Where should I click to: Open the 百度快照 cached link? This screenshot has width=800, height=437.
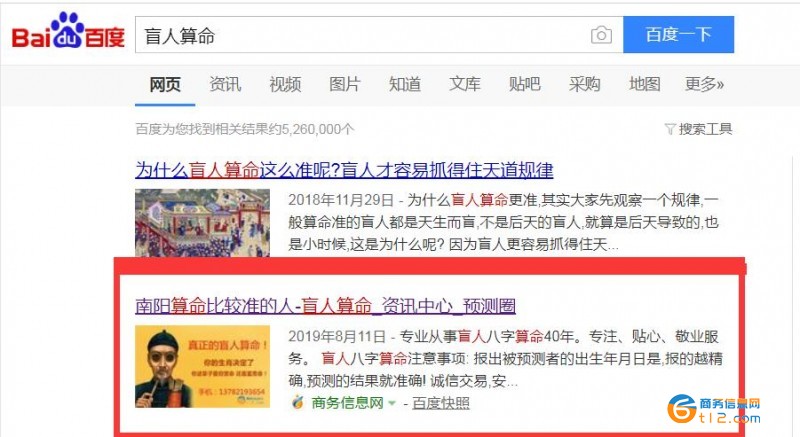(x=441, y=403)
